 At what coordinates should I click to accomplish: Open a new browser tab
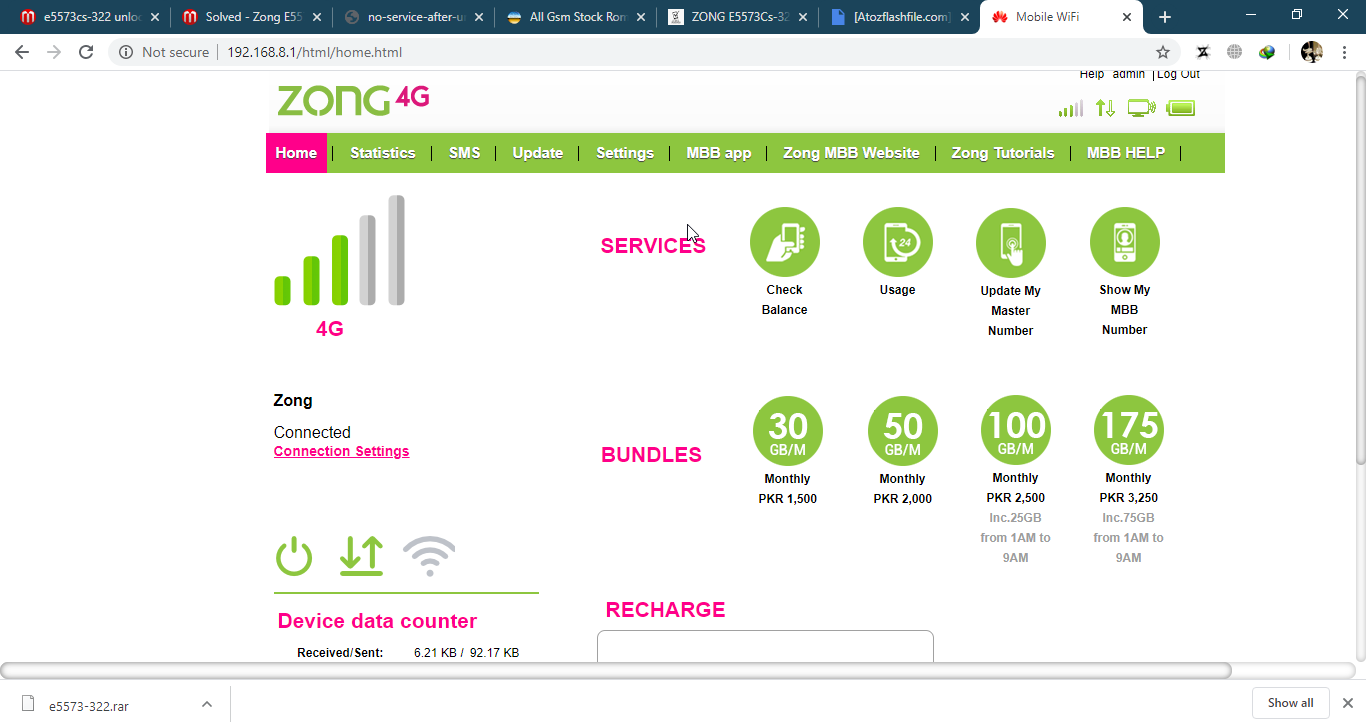1165,17
